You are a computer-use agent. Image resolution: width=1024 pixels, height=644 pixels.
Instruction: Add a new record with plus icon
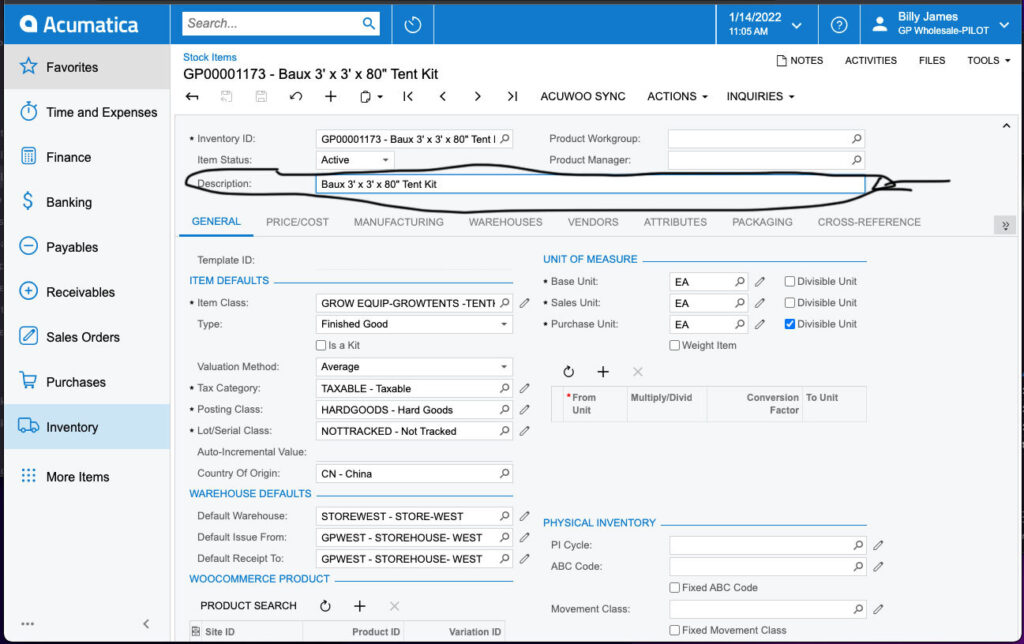click(x=331, y=97)
